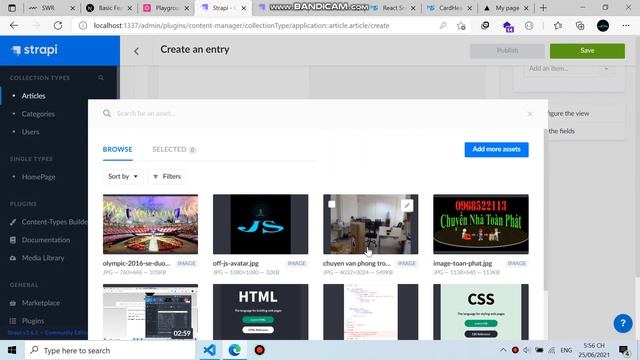Switch to the My page browser tab

(507, 8)
